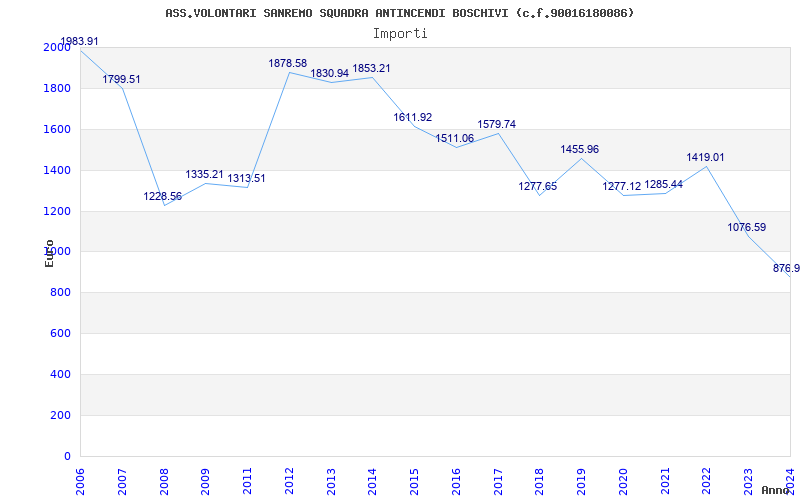This screenshot has width=800, height=500.
Task: Click the 1455.96 value label
Action: tap(580, 149)
